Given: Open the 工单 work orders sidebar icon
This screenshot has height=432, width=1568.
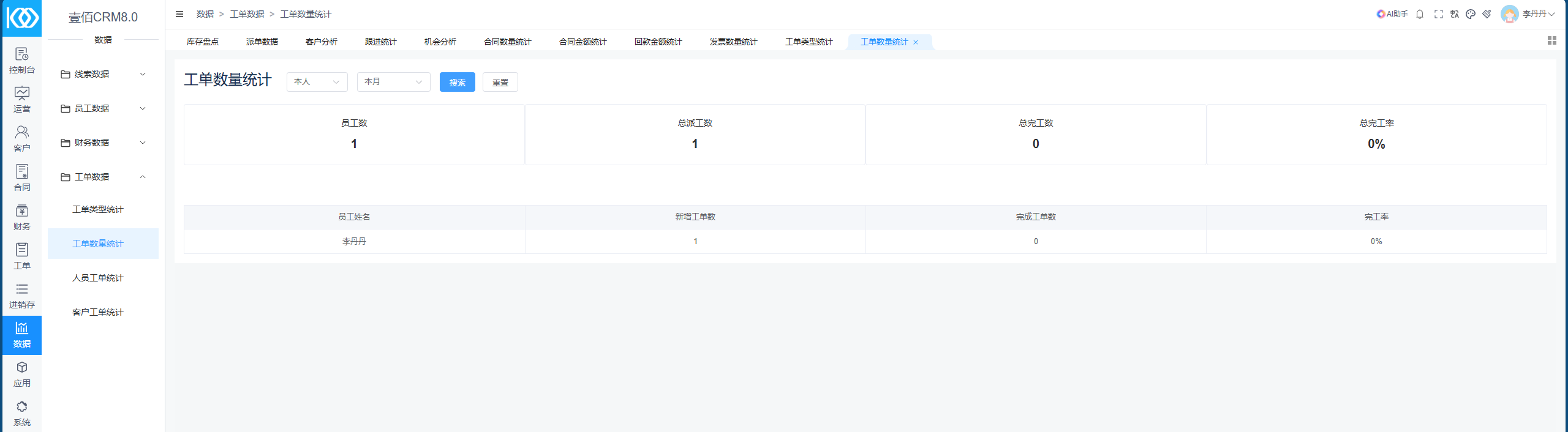Looking at the screenshot, I should 22,256.
